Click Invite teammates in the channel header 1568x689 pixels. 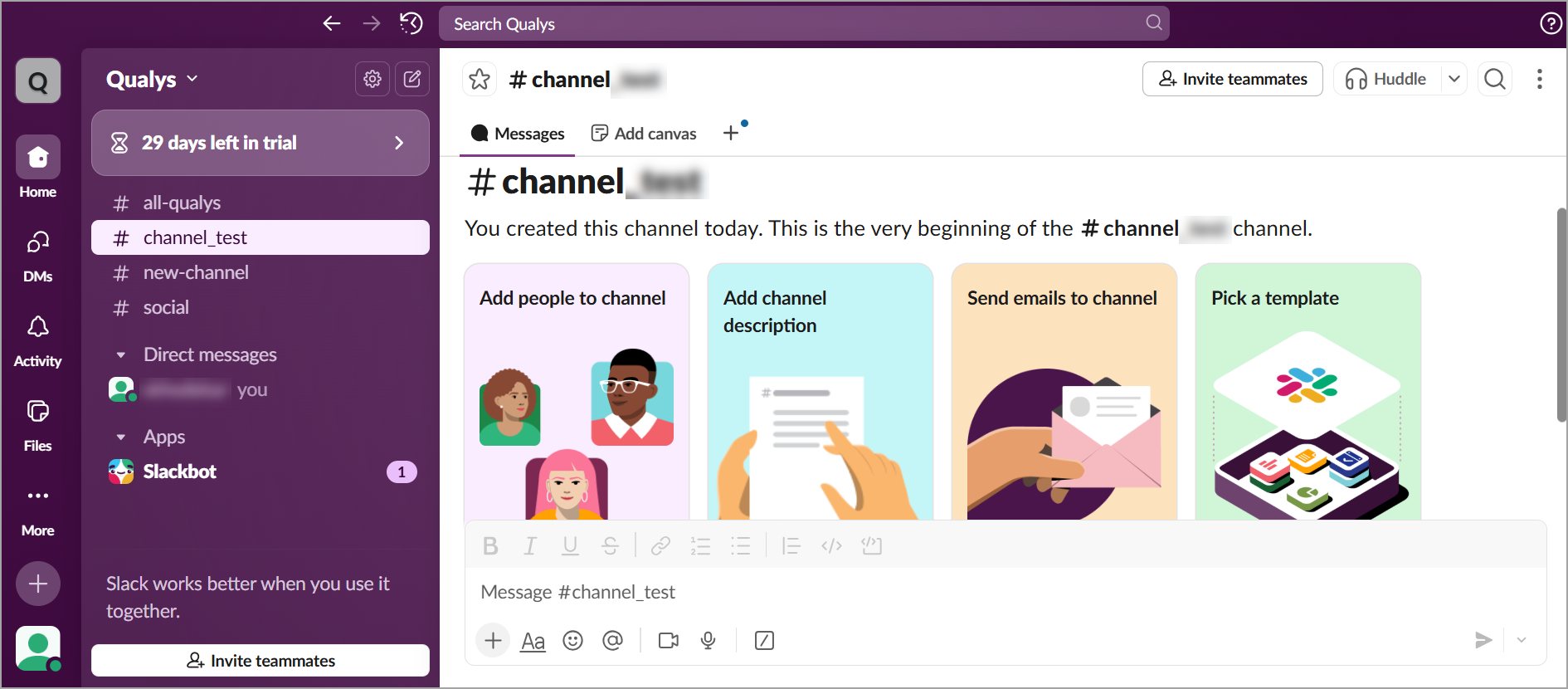point(1233,79)
